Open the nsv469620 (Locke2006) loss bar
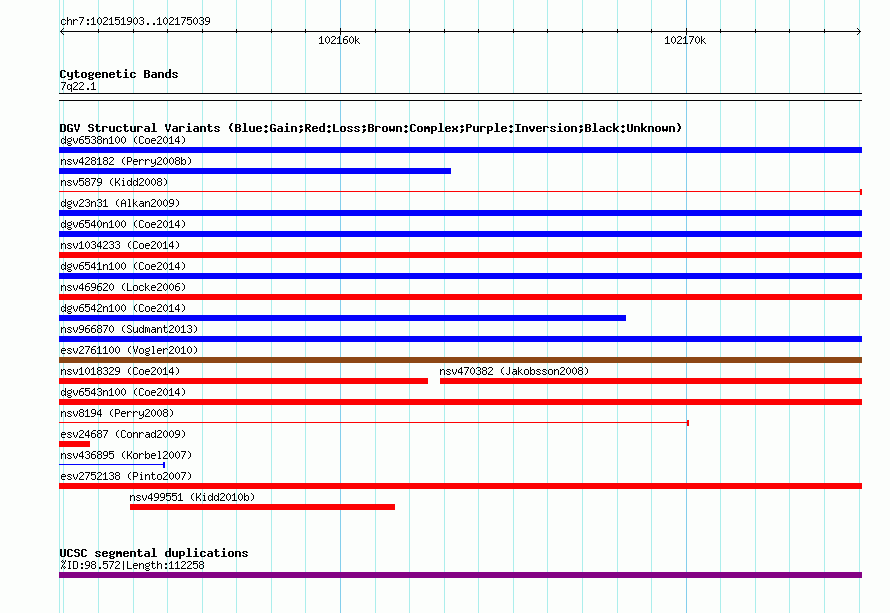 (x=460, y=297)
